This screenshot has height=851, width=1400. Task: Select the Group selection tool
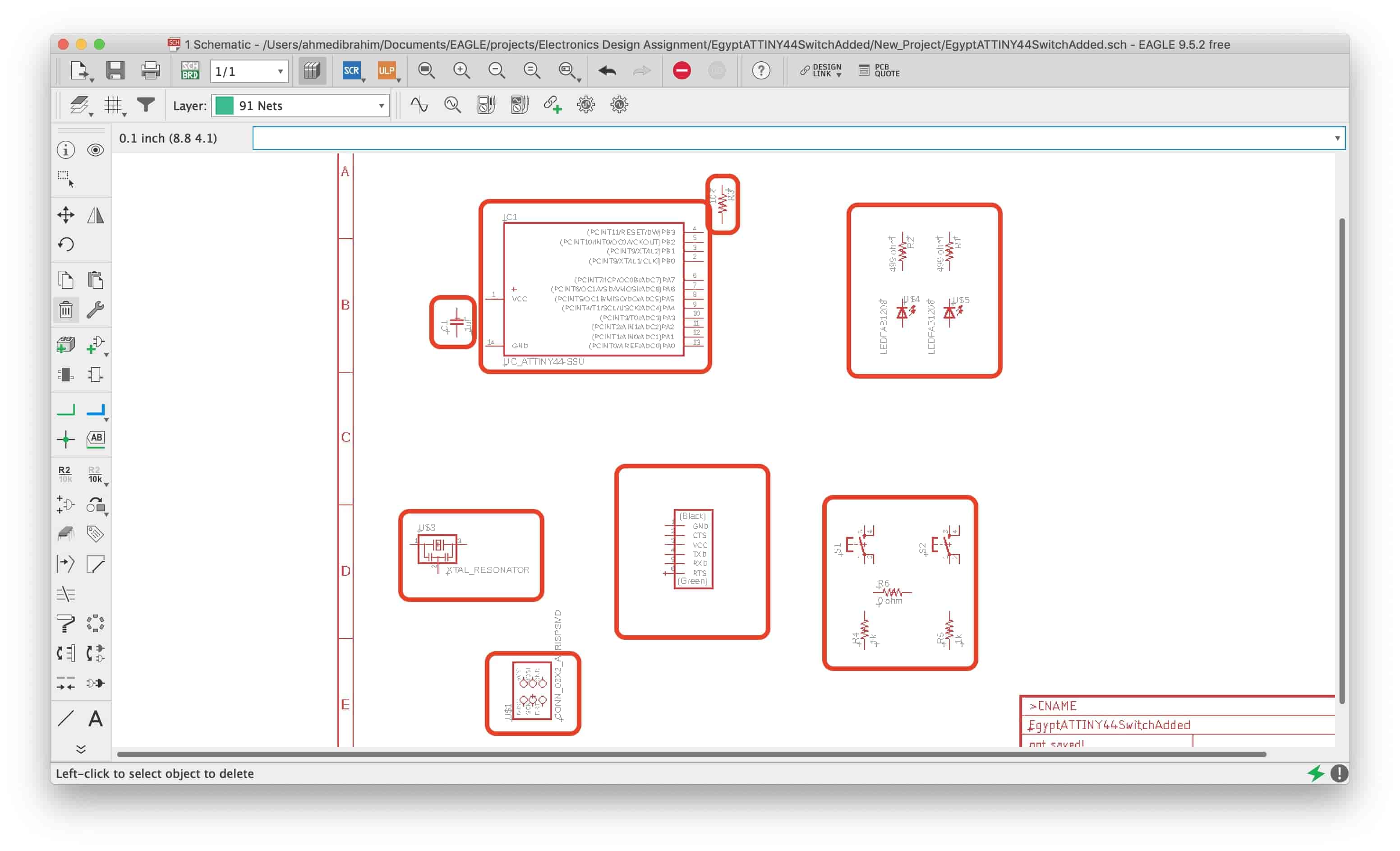pyautogui.click(x=66, y=179)
